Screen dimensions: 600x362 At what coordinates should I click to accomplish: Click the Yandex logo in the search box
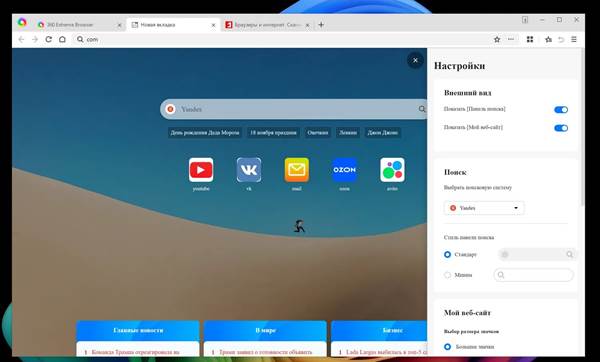pos(171,109)
